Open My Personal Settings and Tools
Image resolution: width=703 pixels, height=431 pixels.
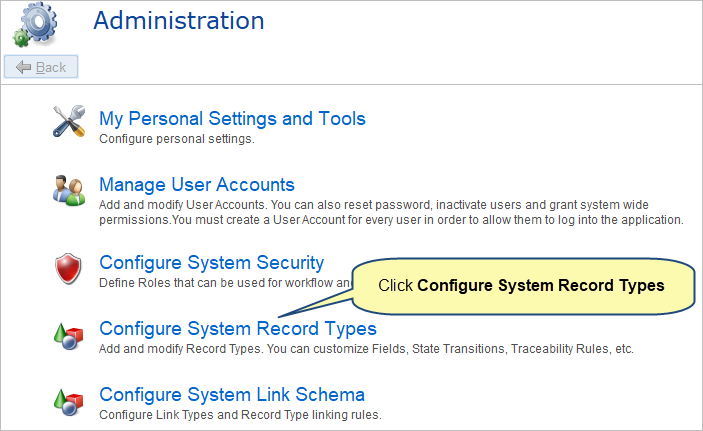[x=232, y=119]
